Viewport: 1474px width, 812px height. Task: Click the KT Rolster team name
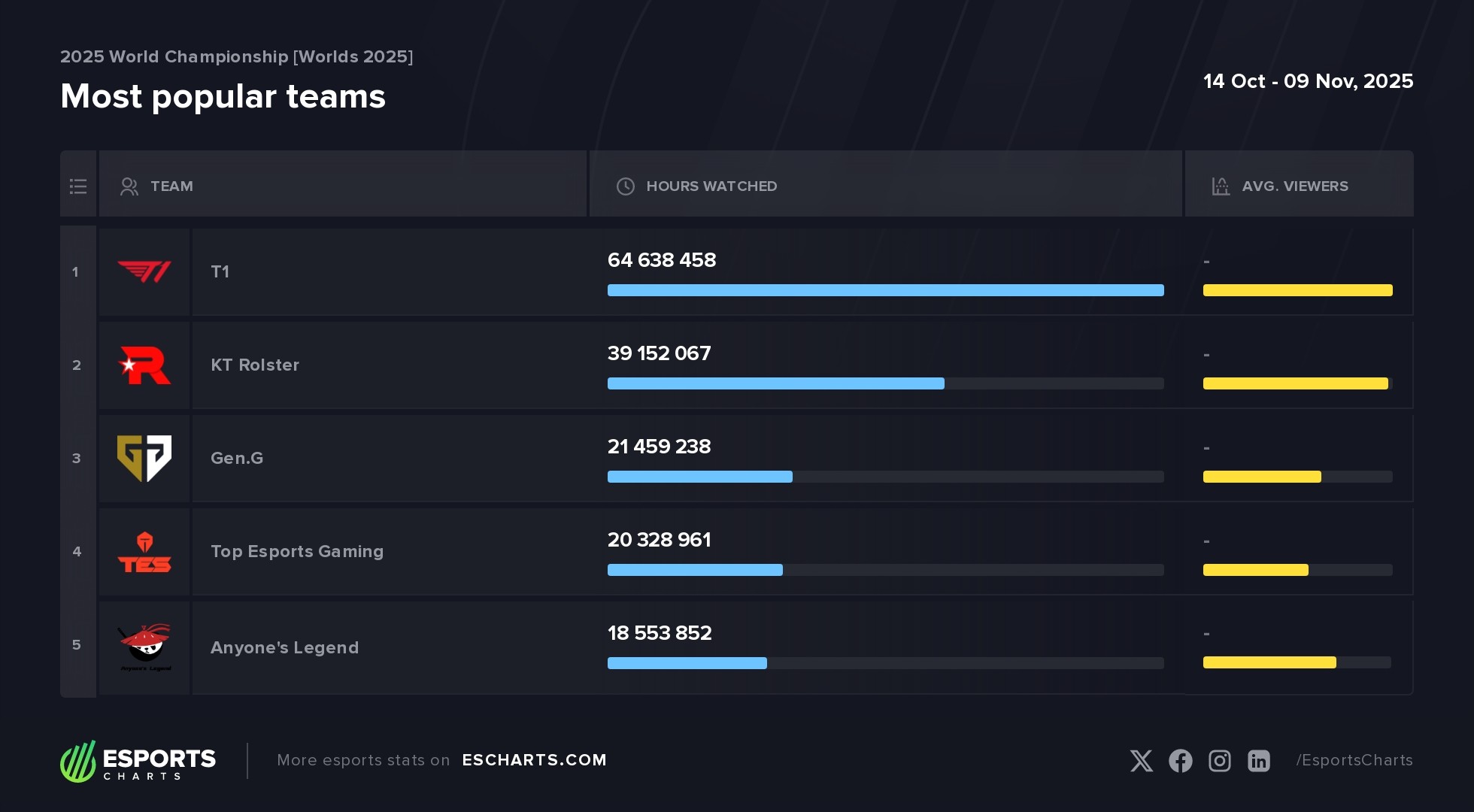tap(255, 365)
